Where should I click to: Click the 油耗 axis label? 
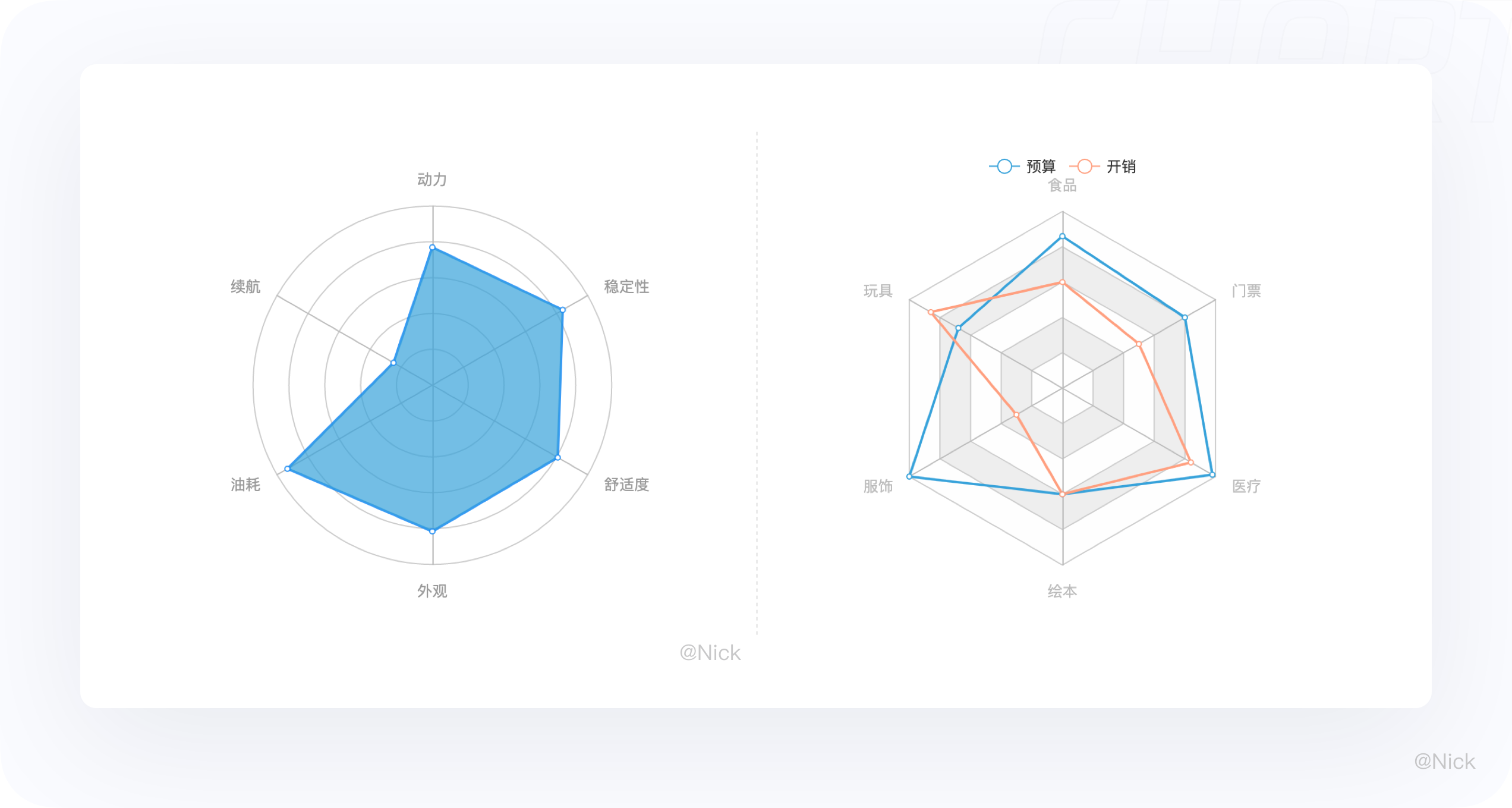[245, 485]
